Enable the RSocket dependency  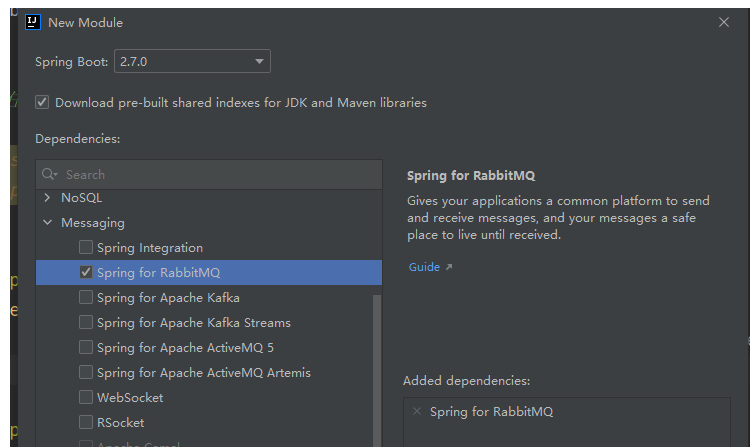tap(86, 423)
